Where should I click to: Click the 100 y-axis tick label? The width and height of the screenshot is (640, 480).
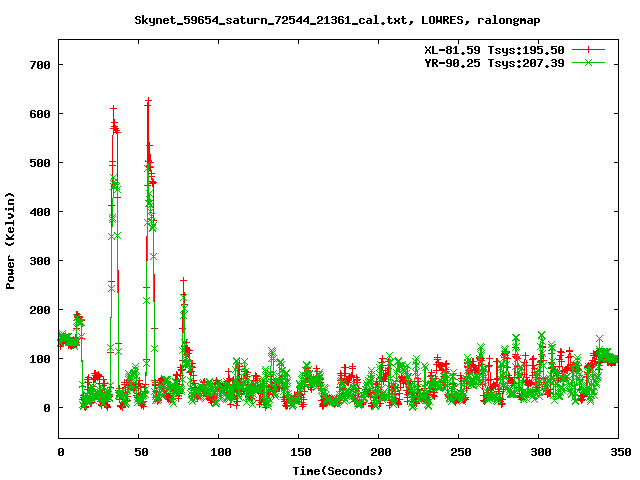[x=40, y=359]
